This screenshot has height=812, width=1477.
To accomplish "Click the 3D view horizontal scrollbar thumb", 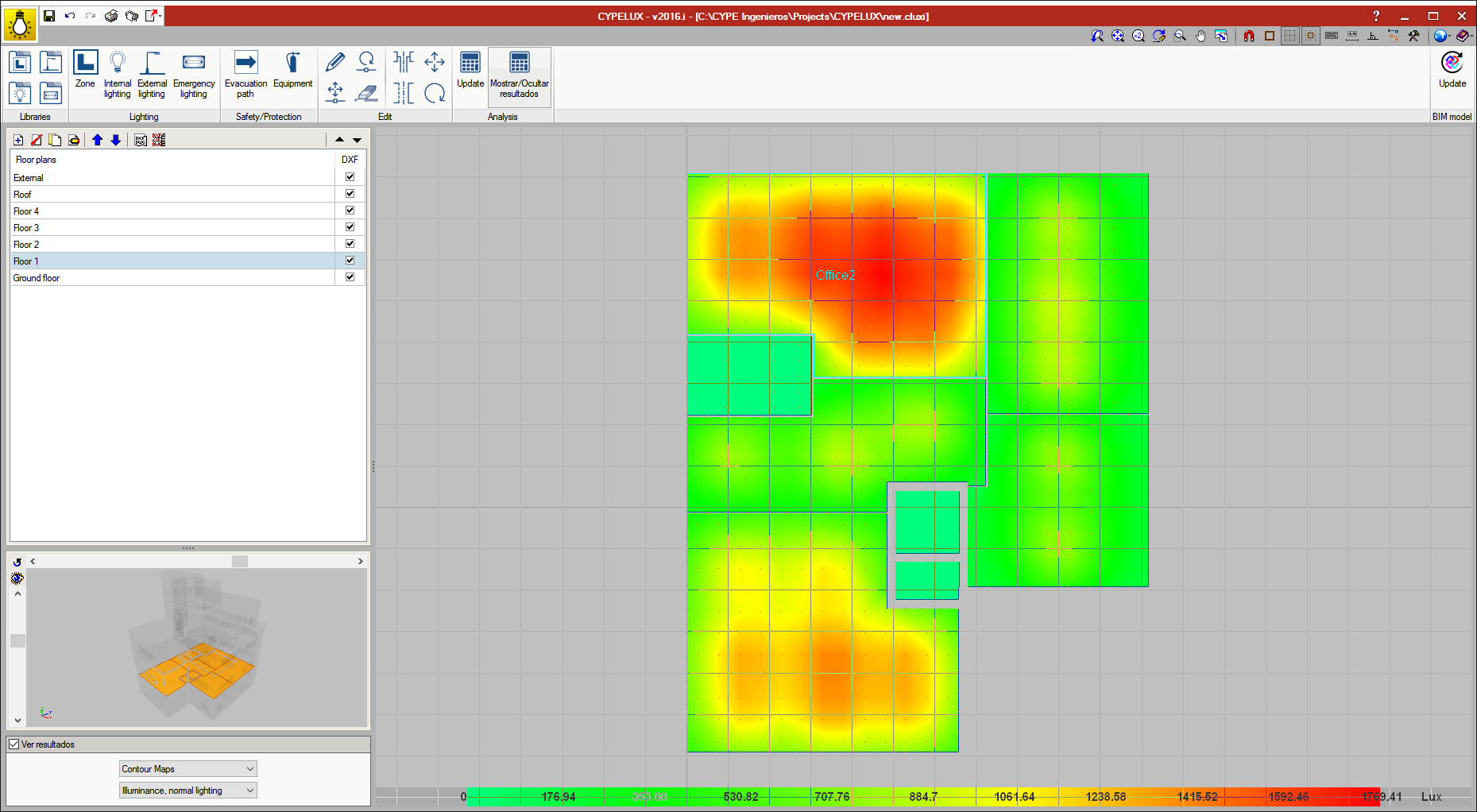I will (x=240, y=561).
